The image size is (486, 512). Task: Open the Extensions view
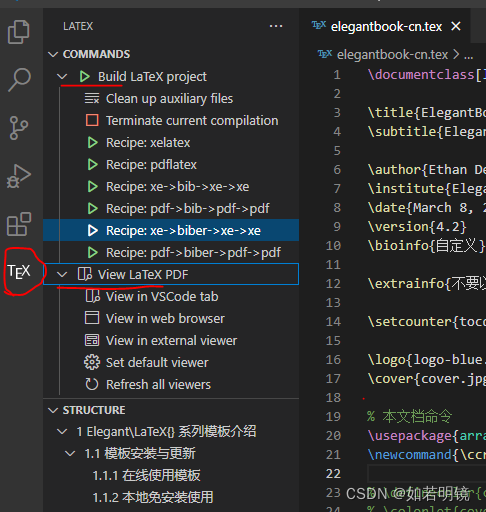click(x=19, y=224)
